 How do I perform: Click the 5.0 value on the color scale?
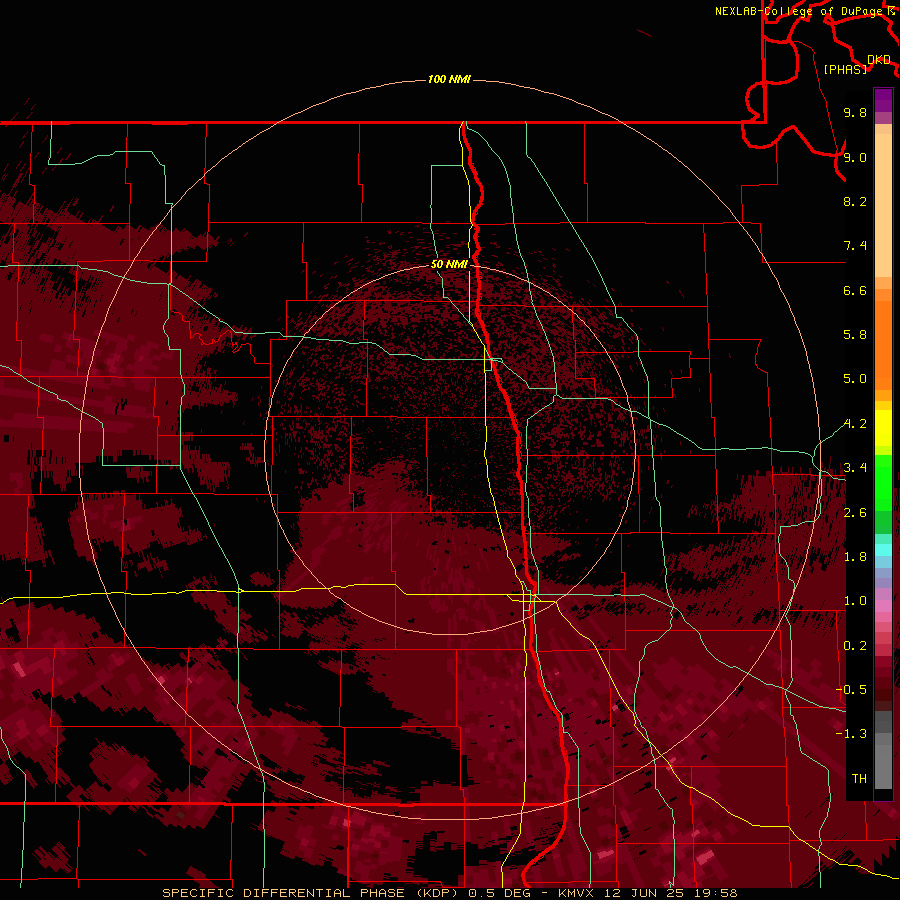855,379
